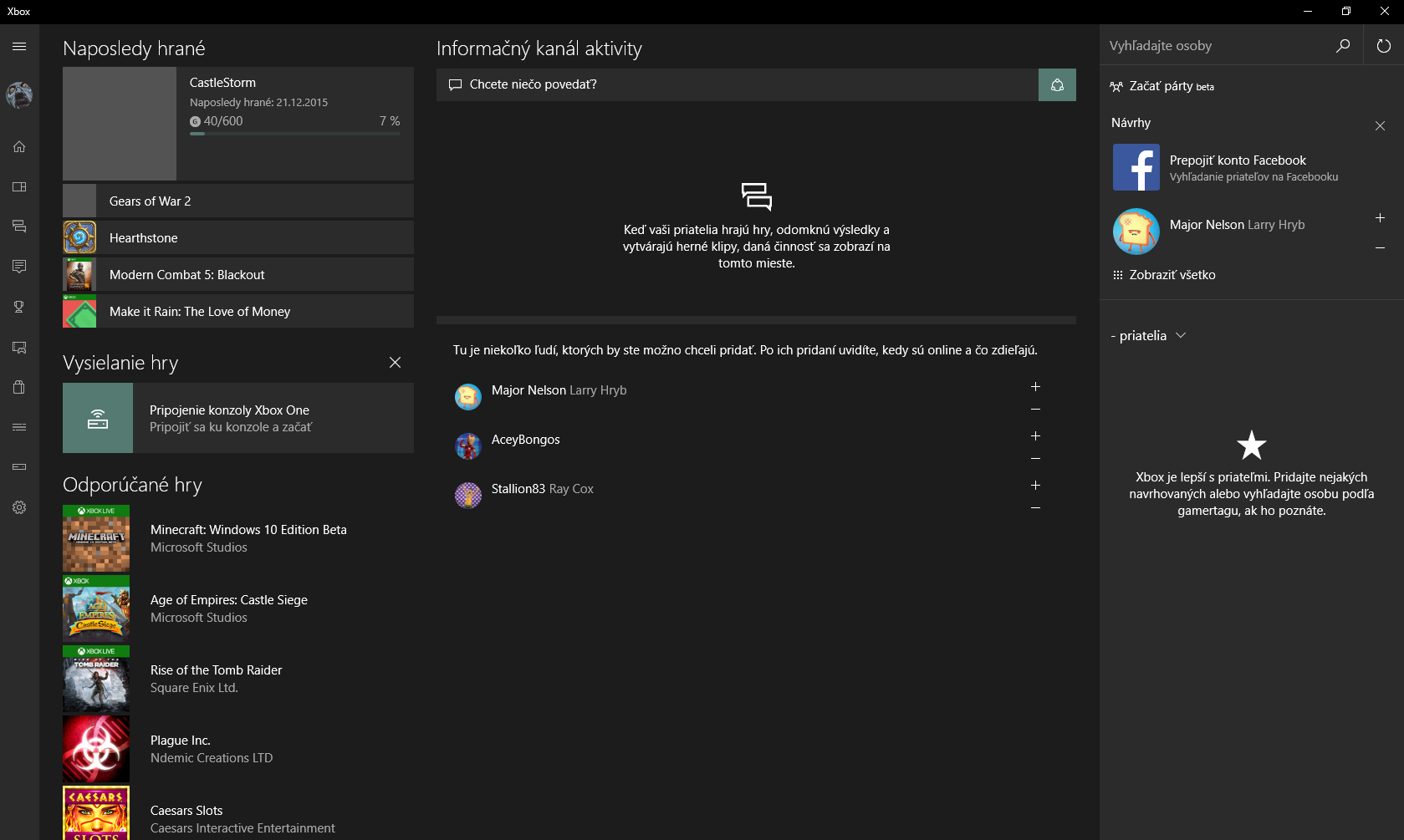Close the Vysielanie hry section
1404x840 pixels.
point(395,362)
